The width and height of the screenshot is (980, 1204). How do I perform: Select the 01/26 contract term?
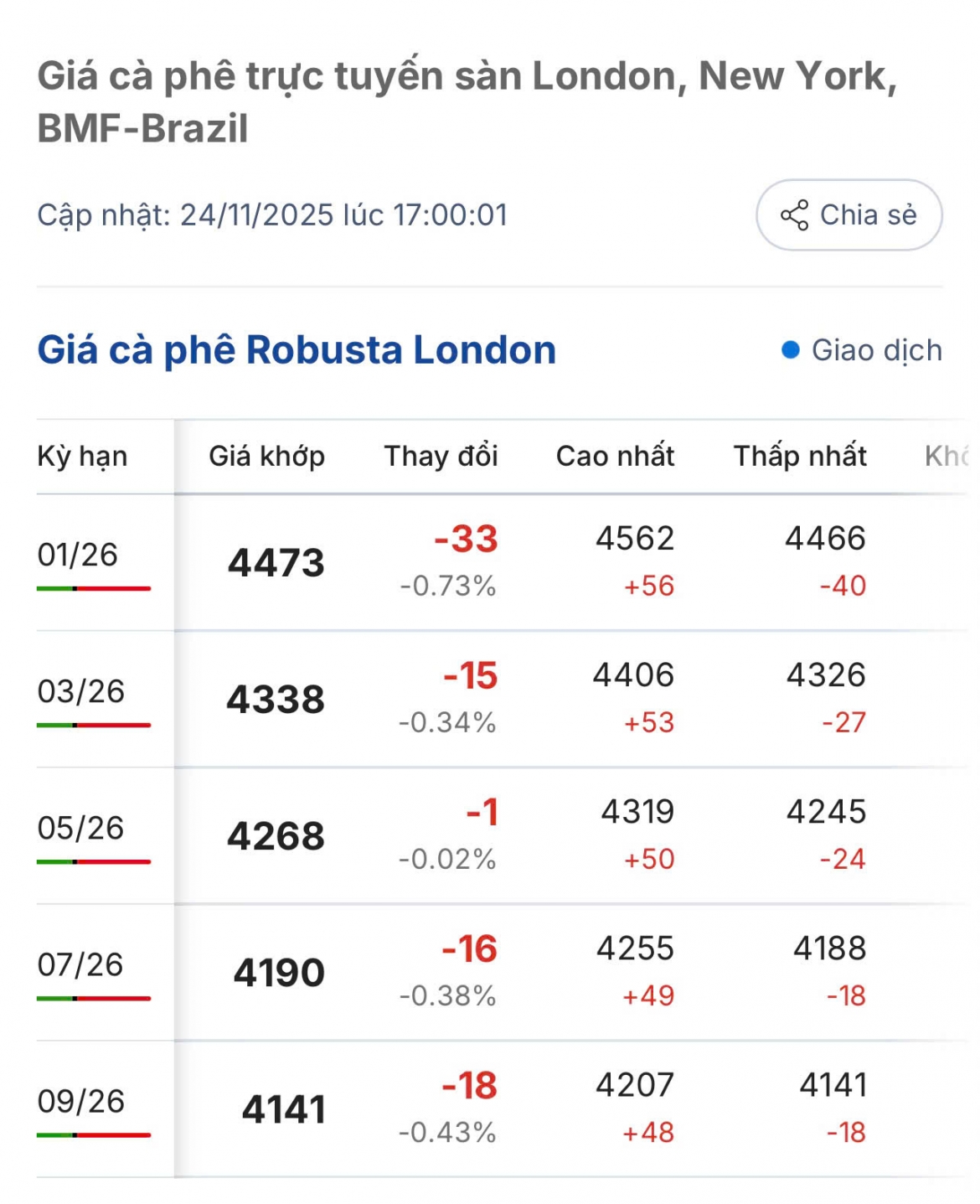78,555
